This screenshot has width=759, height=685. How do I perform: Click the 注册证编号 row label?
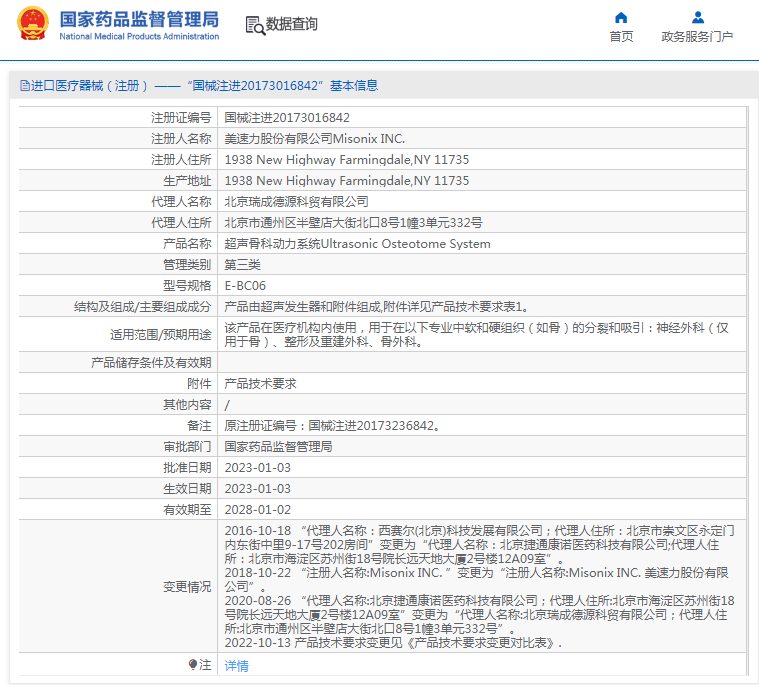[181, 118]
